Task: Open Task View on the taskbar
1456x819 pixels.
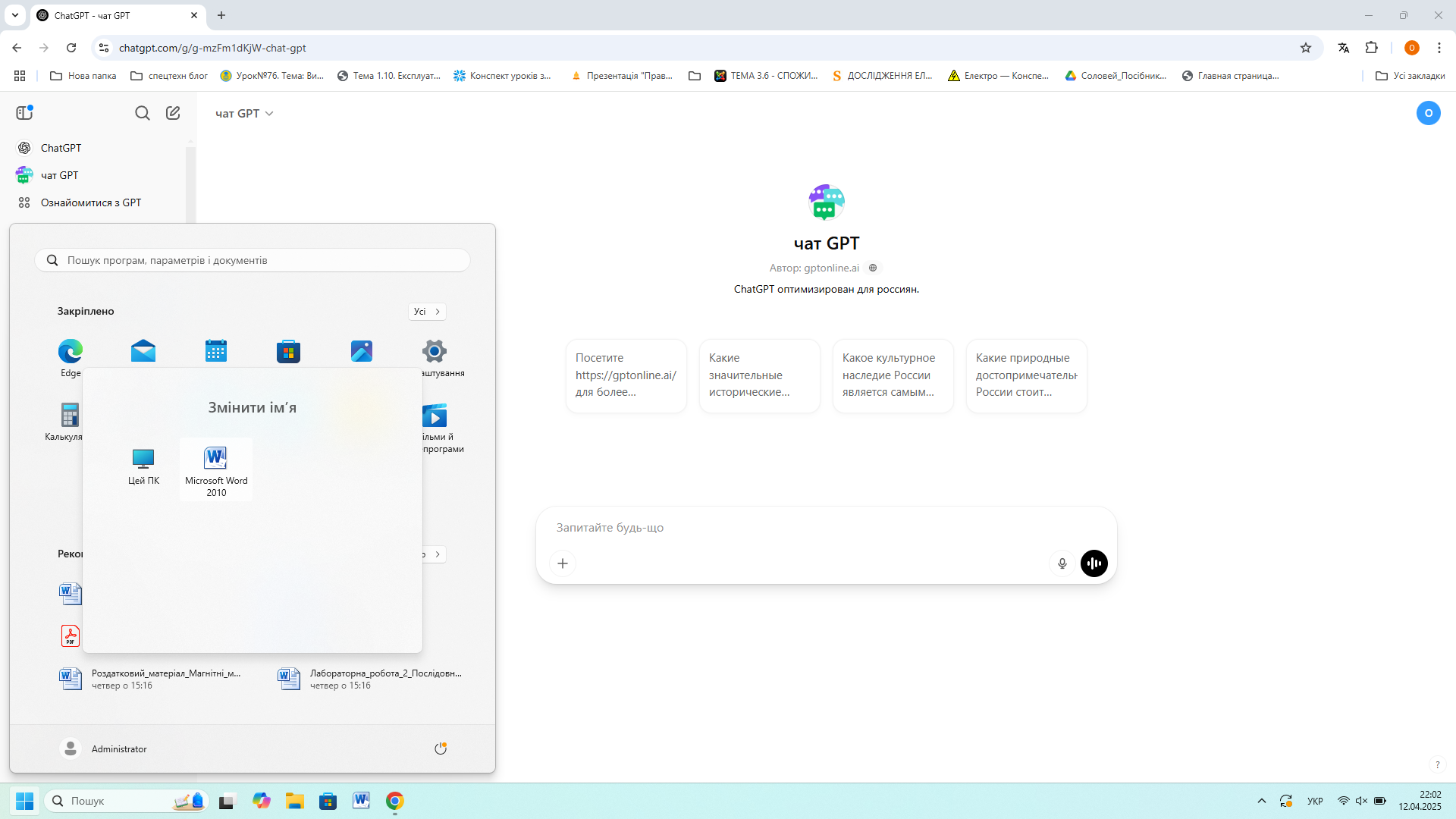Action: 227,801
